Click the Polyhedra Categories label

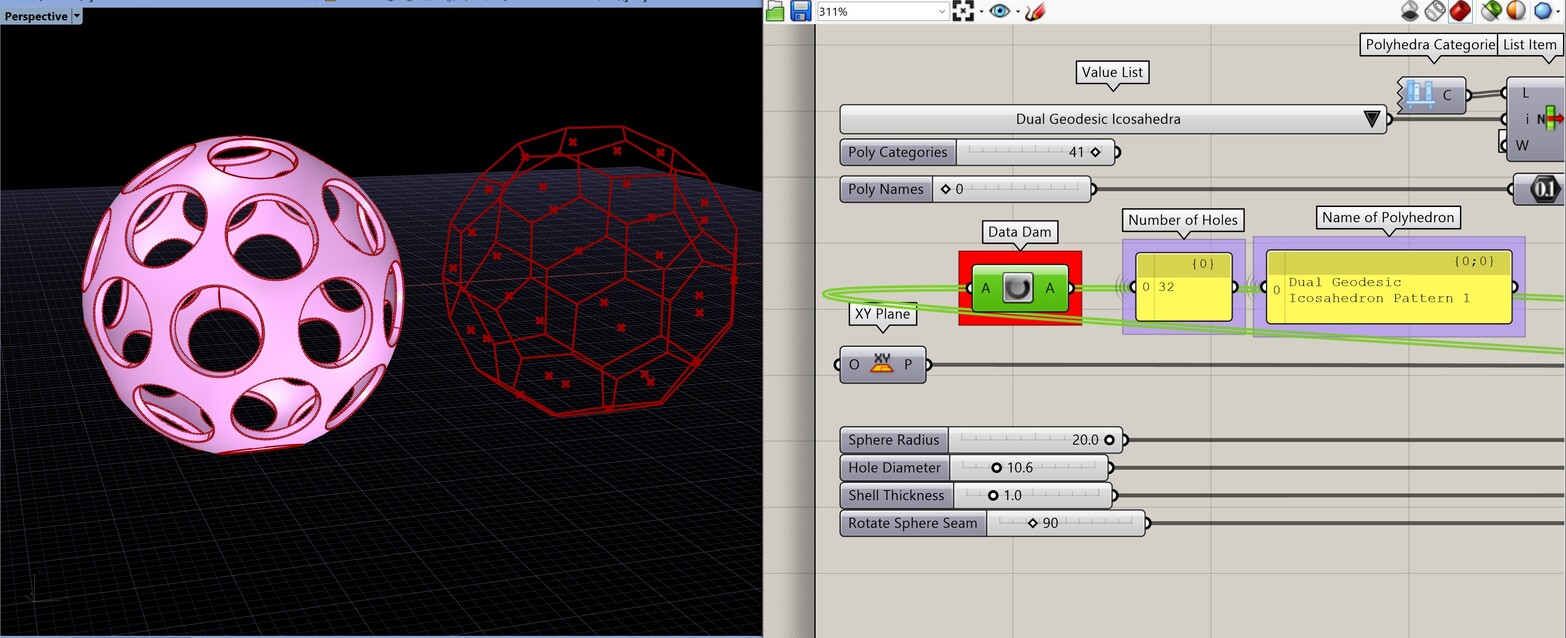[x=1430, y=44]
